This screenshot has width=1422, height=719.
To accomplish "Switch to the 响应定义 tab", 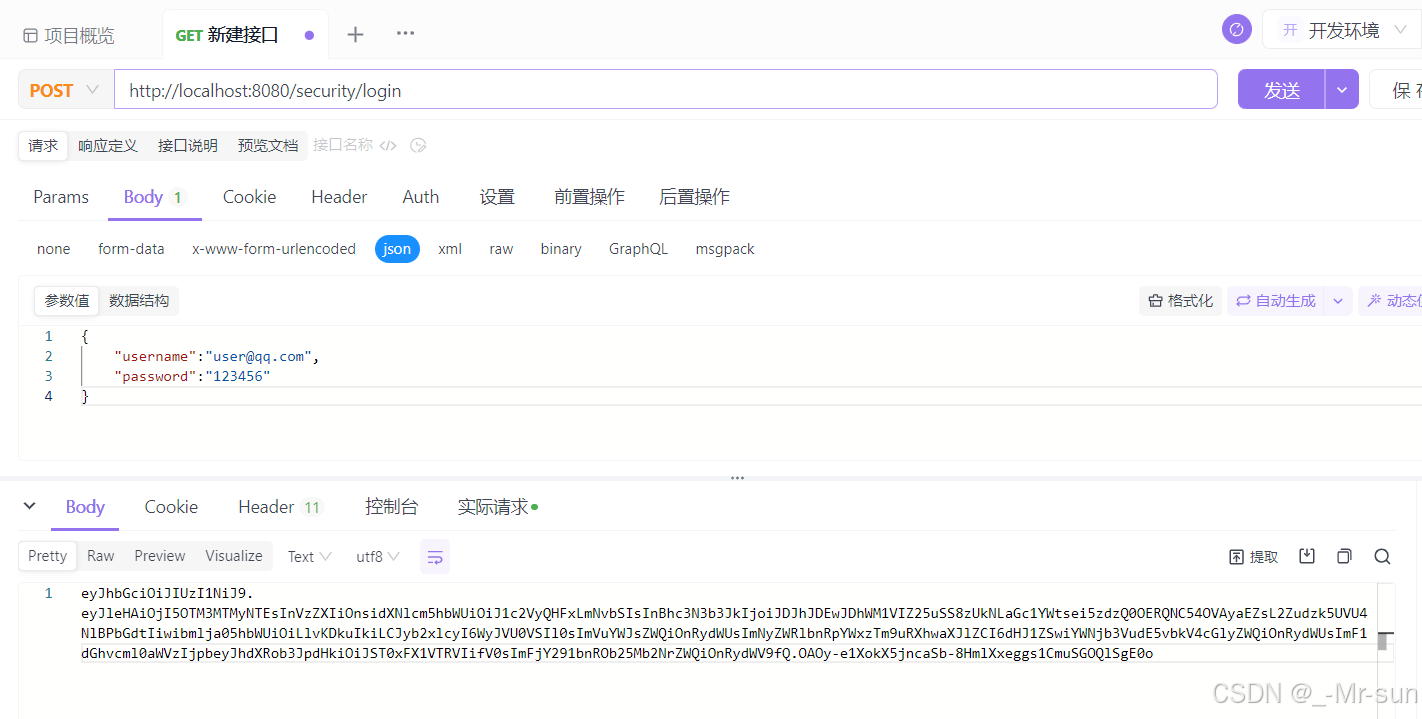I will (x=108, y=145).
